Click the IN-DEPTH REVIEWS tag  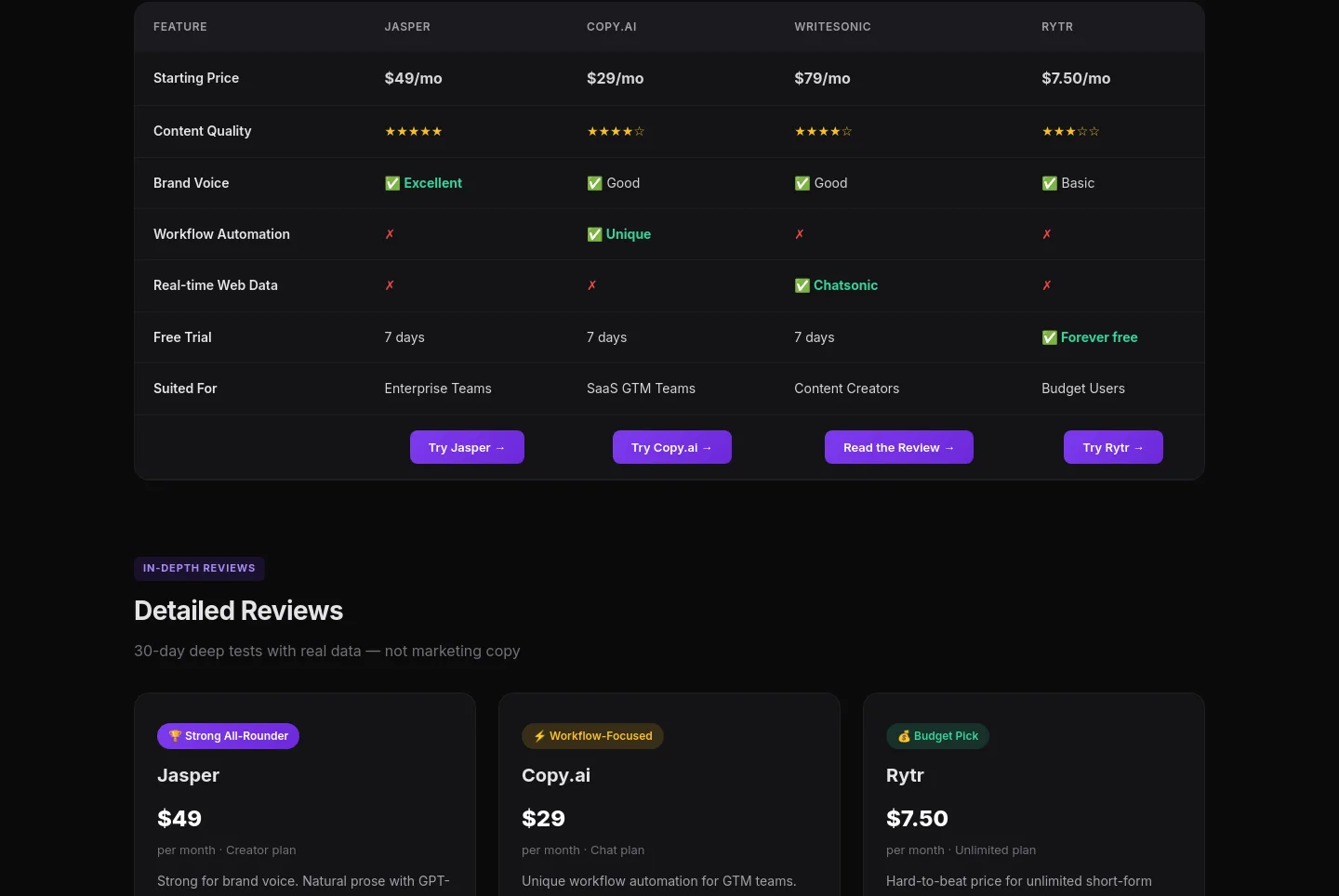[x=199, y=568]
